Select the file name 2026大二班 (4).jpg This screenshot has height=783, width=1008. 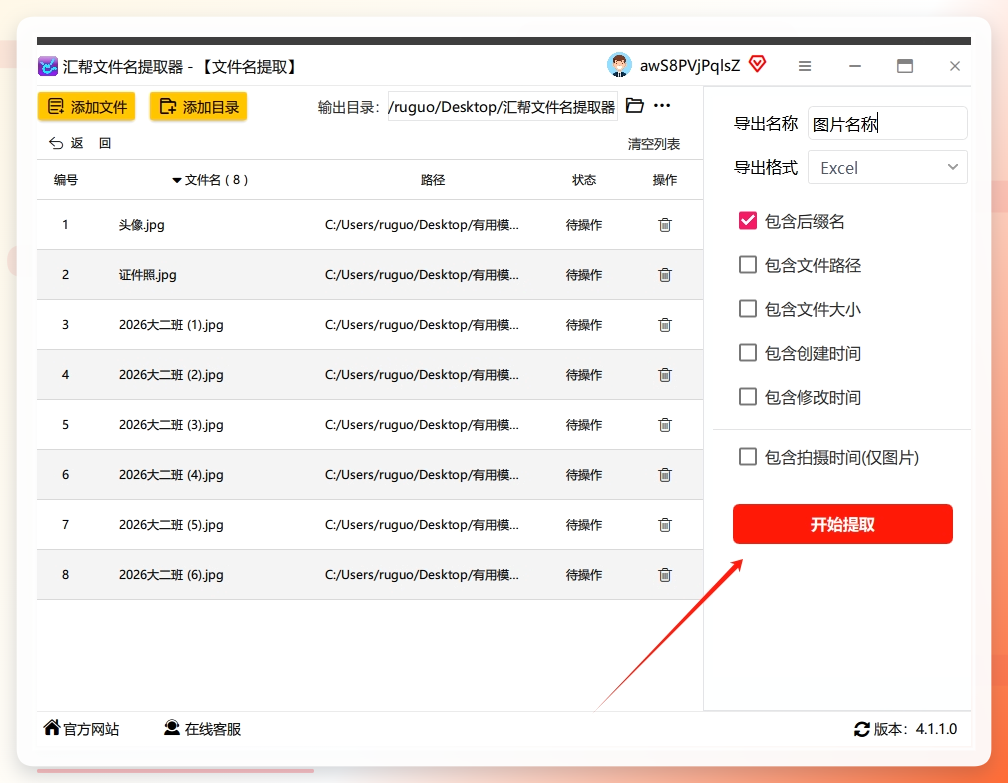(x=171, y=475)
